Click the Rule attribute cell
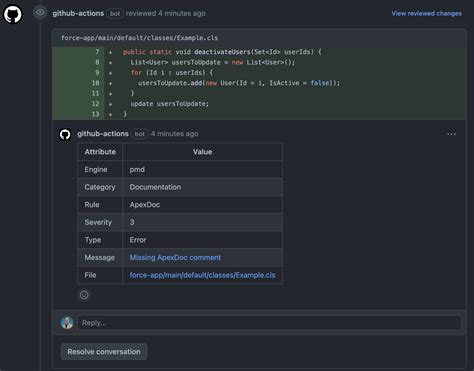Viewport: 474px width, 371px height. click(x=100, y=205)
